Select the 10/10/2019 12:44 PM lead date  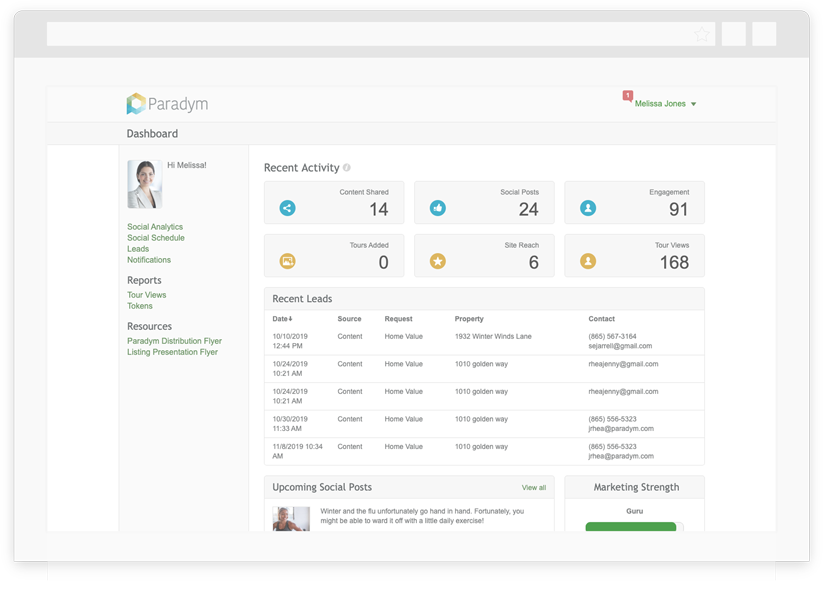click(290, 341)
